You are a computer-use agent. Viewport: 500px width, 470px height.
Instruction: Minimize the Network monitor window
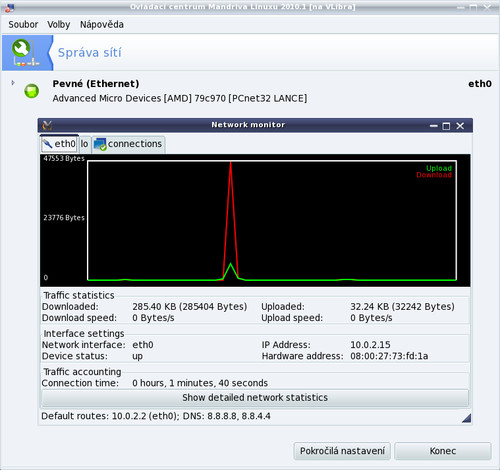pyautogui.click(x=433, y=126)
